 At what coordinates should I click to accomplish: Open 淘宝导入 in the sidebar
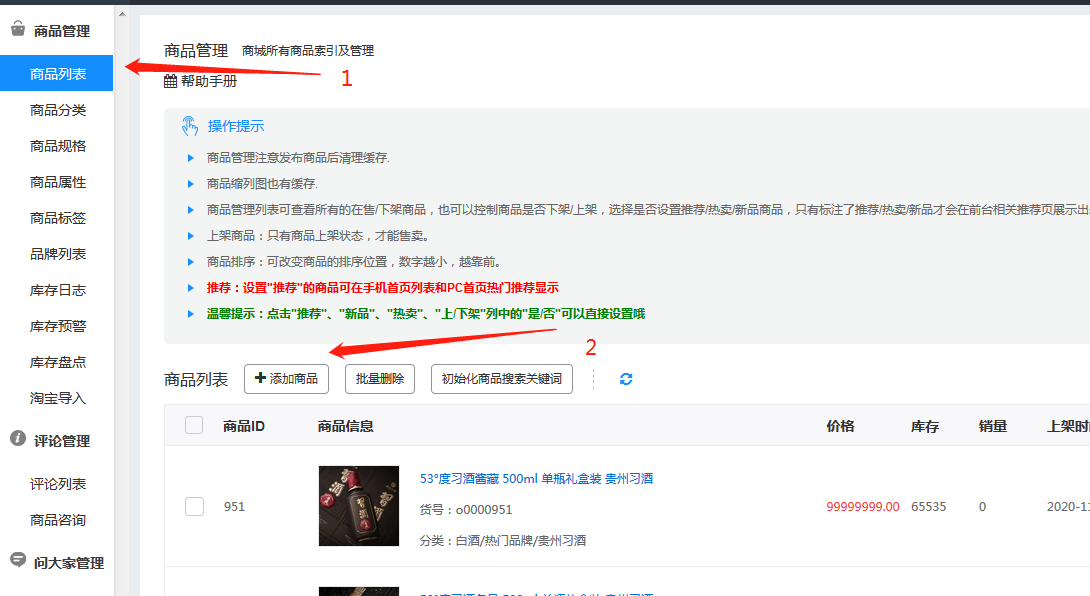[58, 398]
